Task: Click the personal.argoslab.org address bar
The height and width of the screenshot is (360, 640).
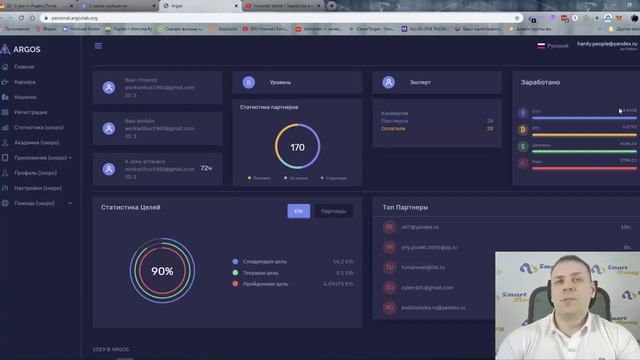Action: (x=278, y=18)
